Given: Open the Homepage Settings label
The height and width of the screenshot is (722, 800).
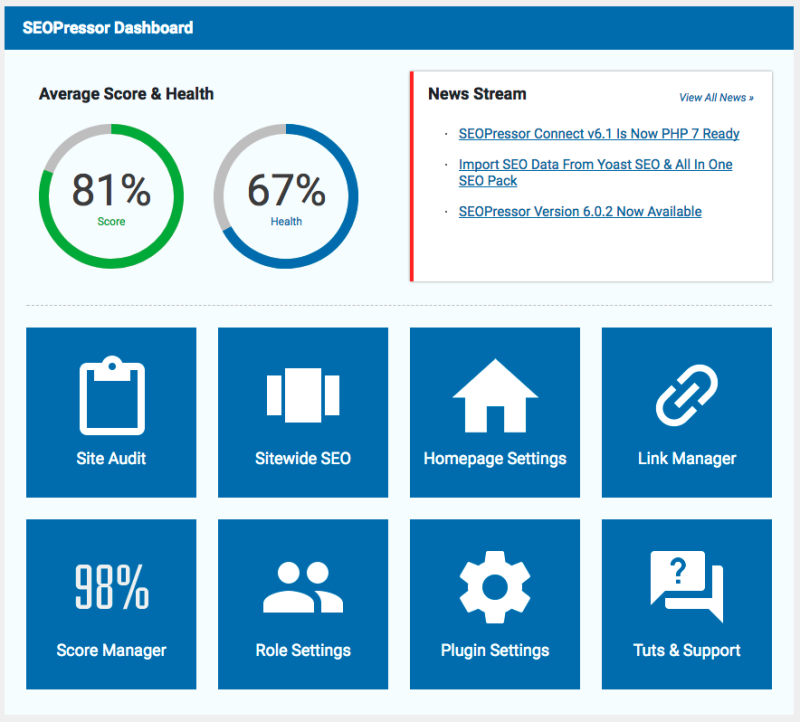Looking at the screenshot, I should [495, 459].
